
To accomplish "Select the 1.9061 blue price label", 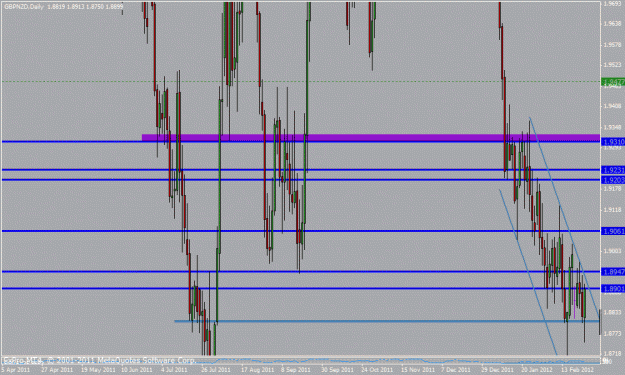I will 613,231.
